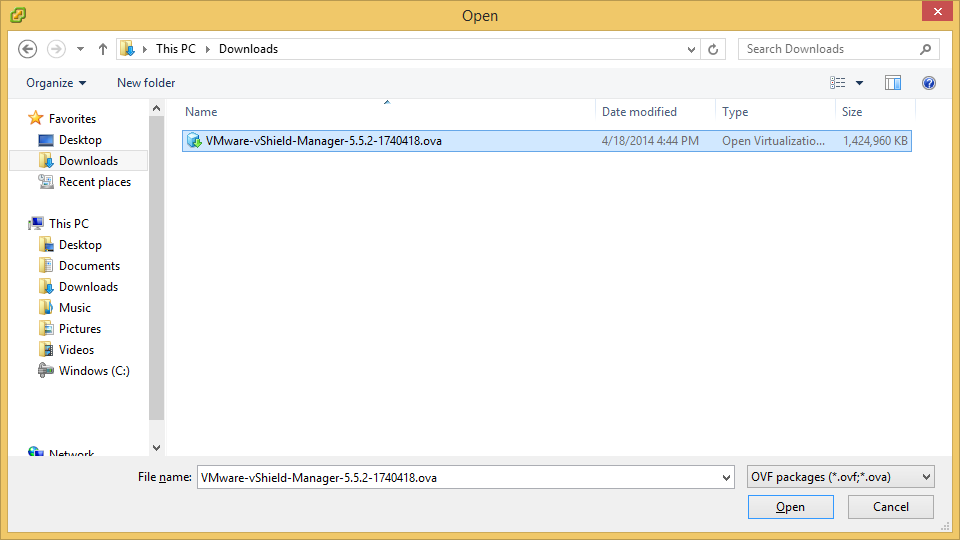The image size is (960, 540).
Task: Open the recent locations dropdown arrow
Action: pyautogui.click(x=80, y=49)
